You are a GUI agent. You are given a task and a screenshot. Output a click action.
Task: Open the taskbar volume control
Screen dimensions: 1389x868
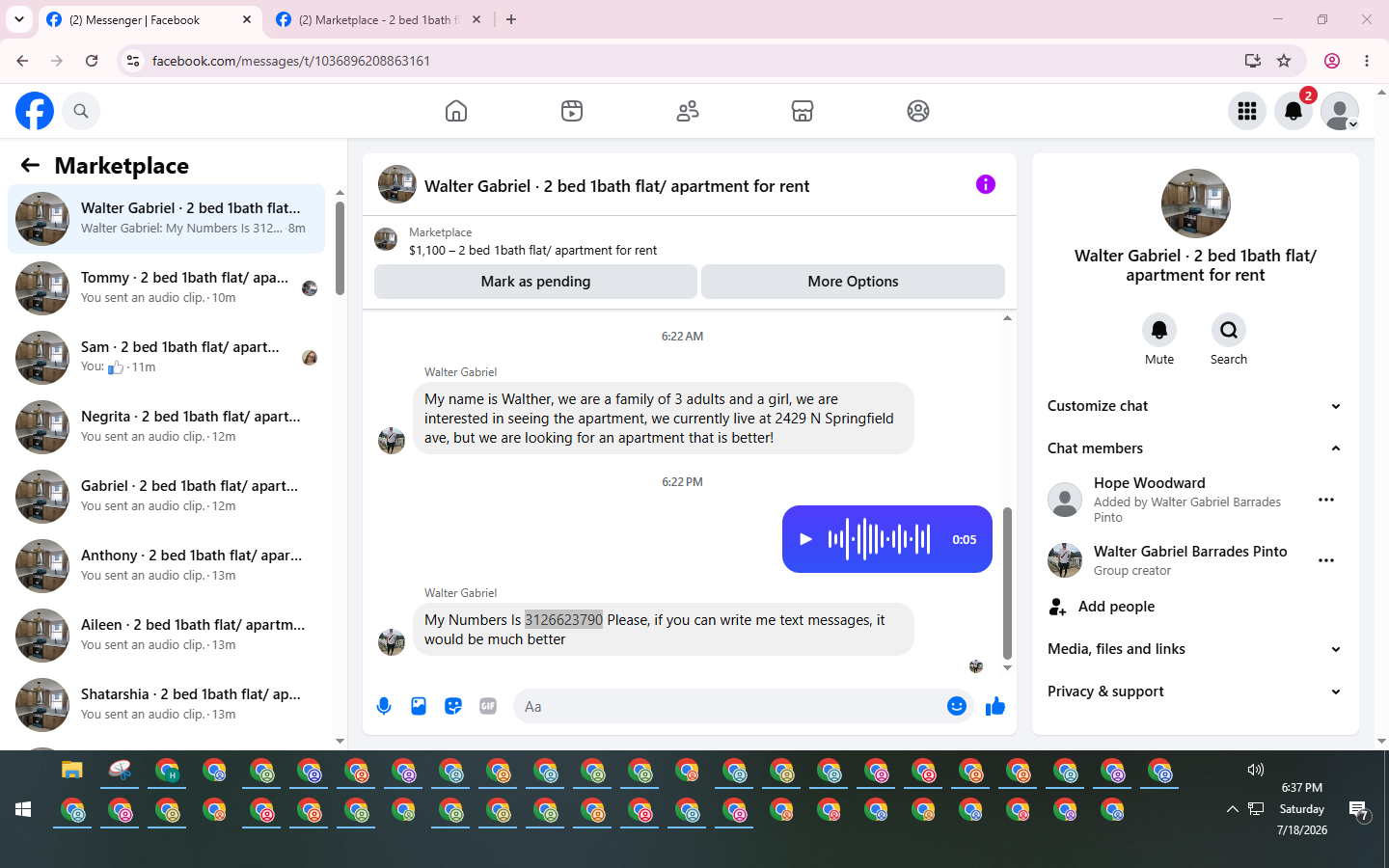click(x=1256, y=770)
